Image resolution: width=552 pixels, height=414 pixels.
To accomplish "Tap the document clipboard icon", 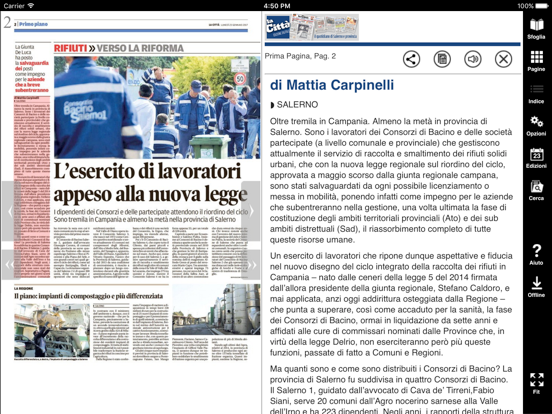I will pos(442,59).
